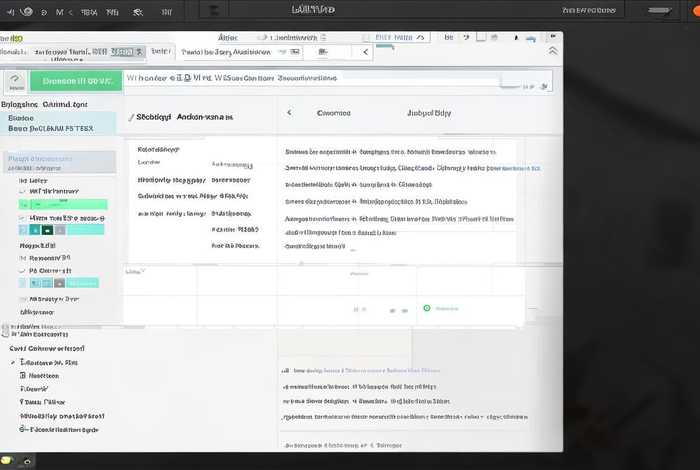Click the wide teal button ending the lower icon strip

83,283
